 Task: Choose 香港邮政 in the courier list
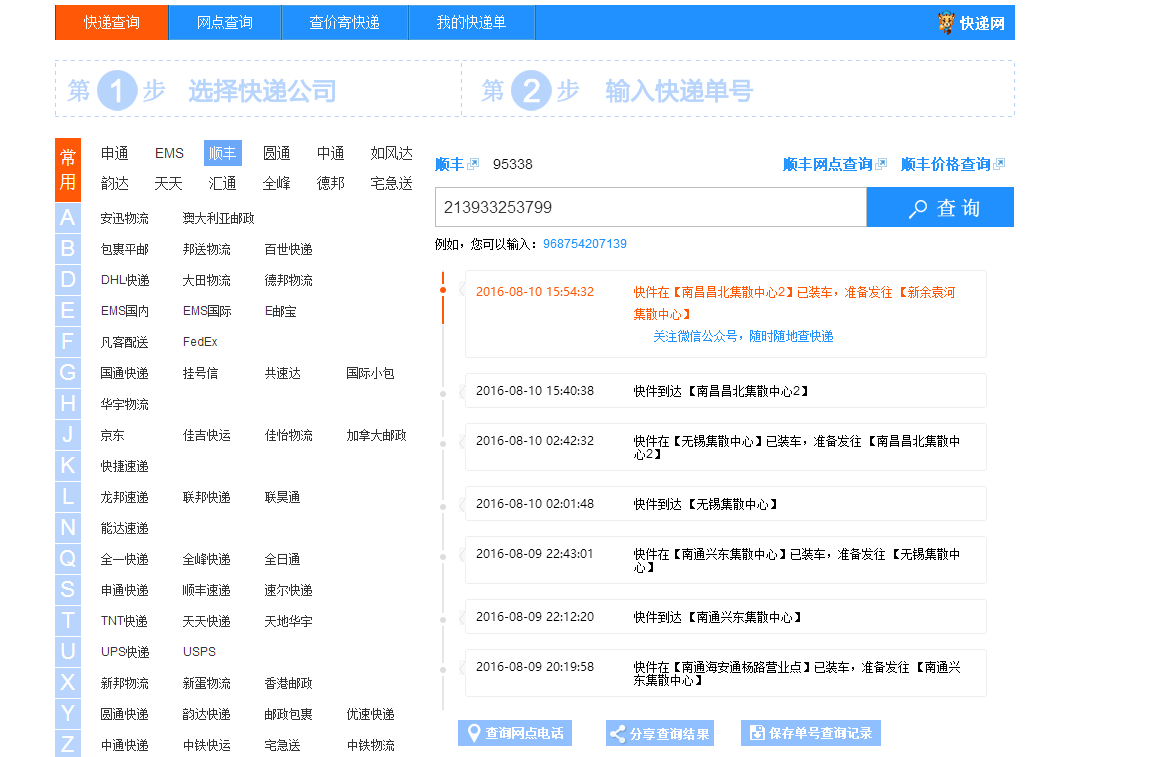289,683
